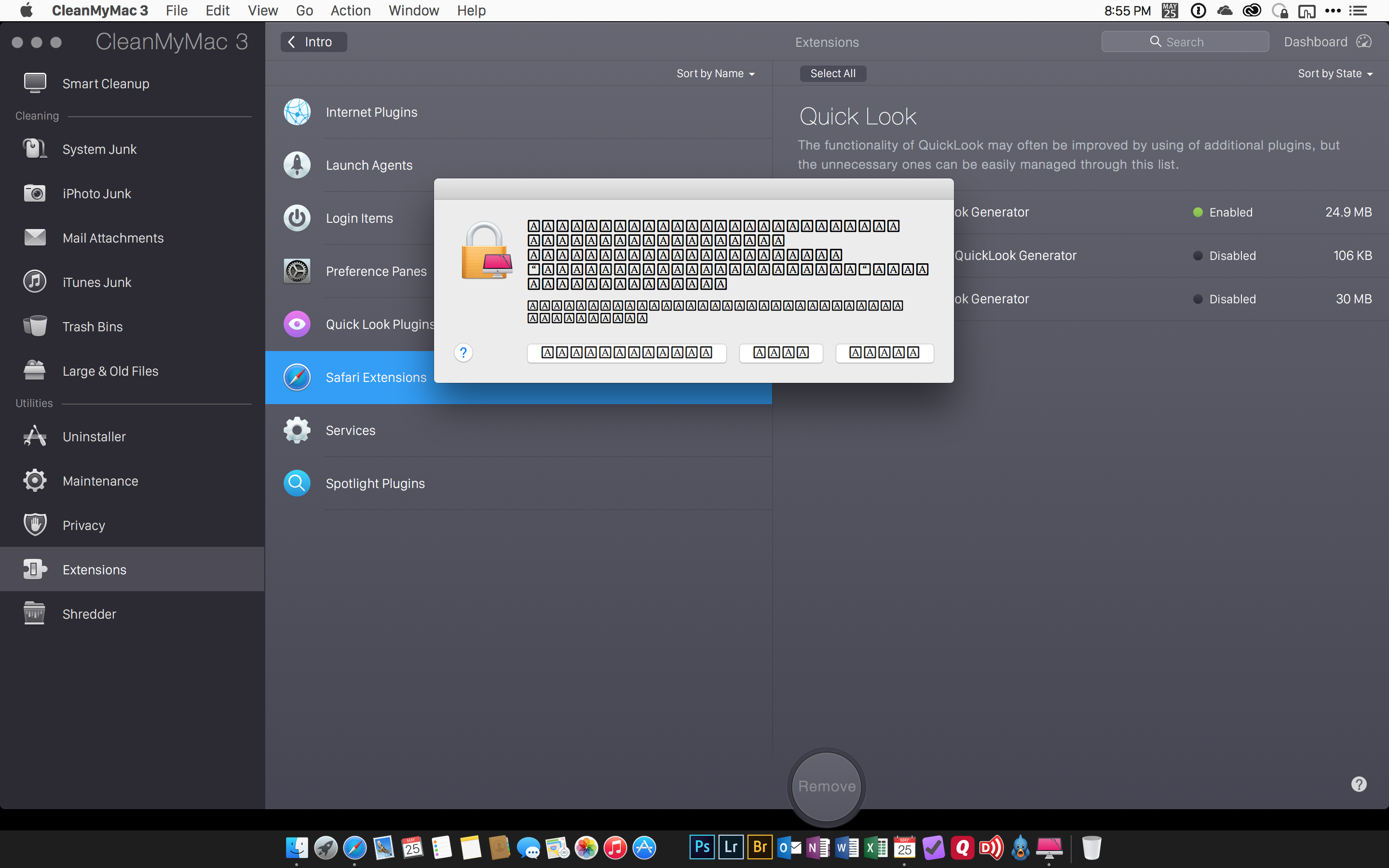Open Safari from the Dock
This screenshot has width=1389, height=868.
pyautogui.click(x=354, y=847)
